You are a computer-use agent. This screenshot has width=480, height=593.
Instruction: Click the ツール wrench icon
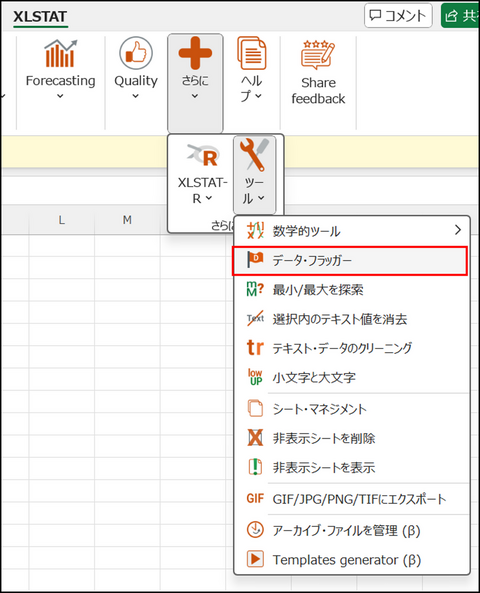point(254,154)
